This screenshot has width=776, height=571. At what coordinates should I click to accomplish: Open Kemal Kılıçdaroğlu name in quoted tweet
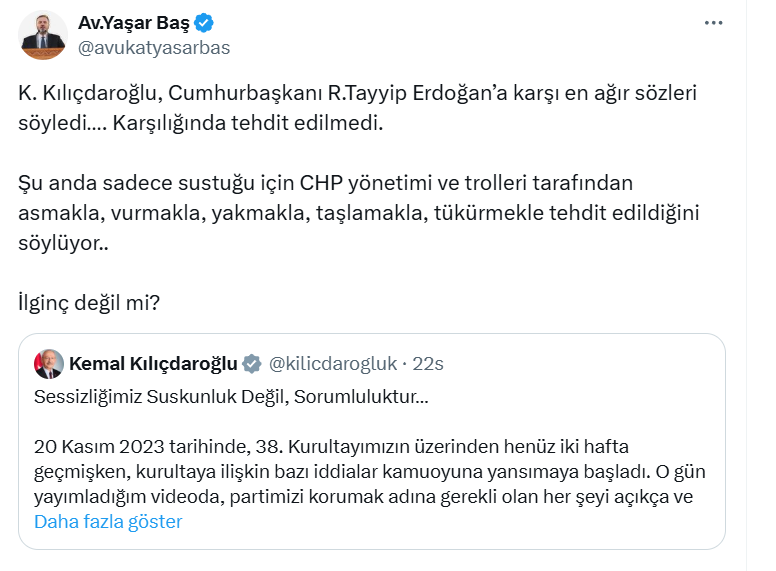153,363
